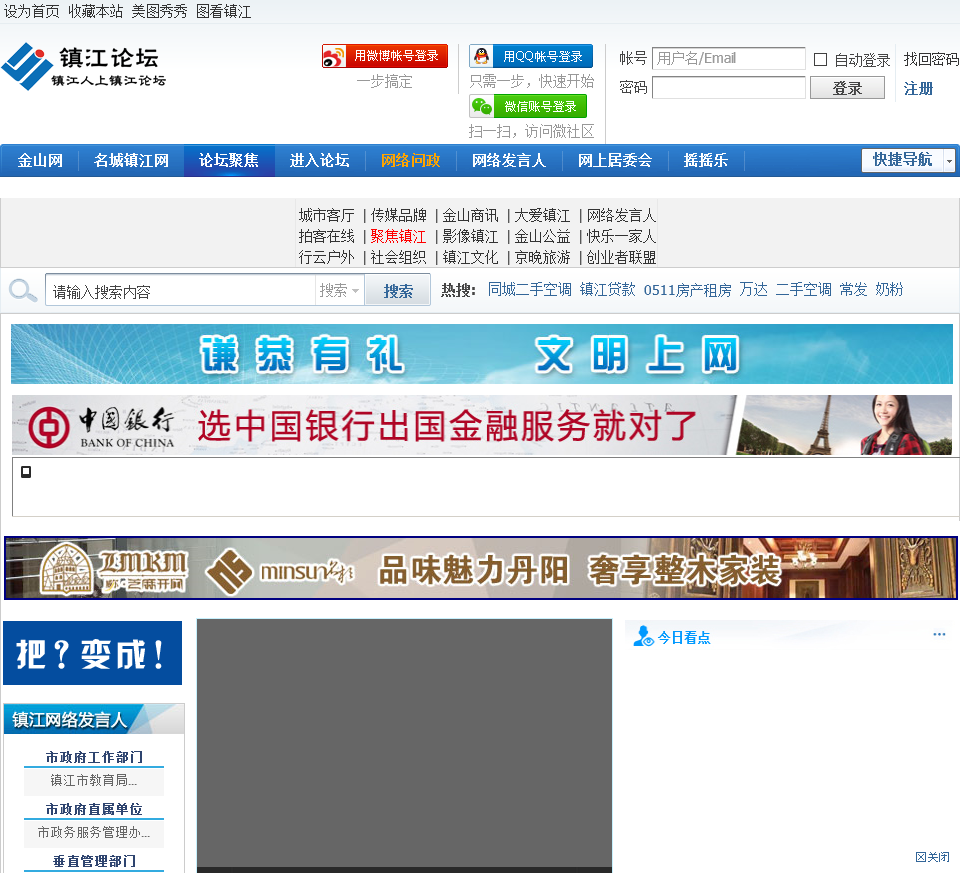
Task: Open the 金山商讯 board link
Action: pyautogui.click(x=470, y=215)
